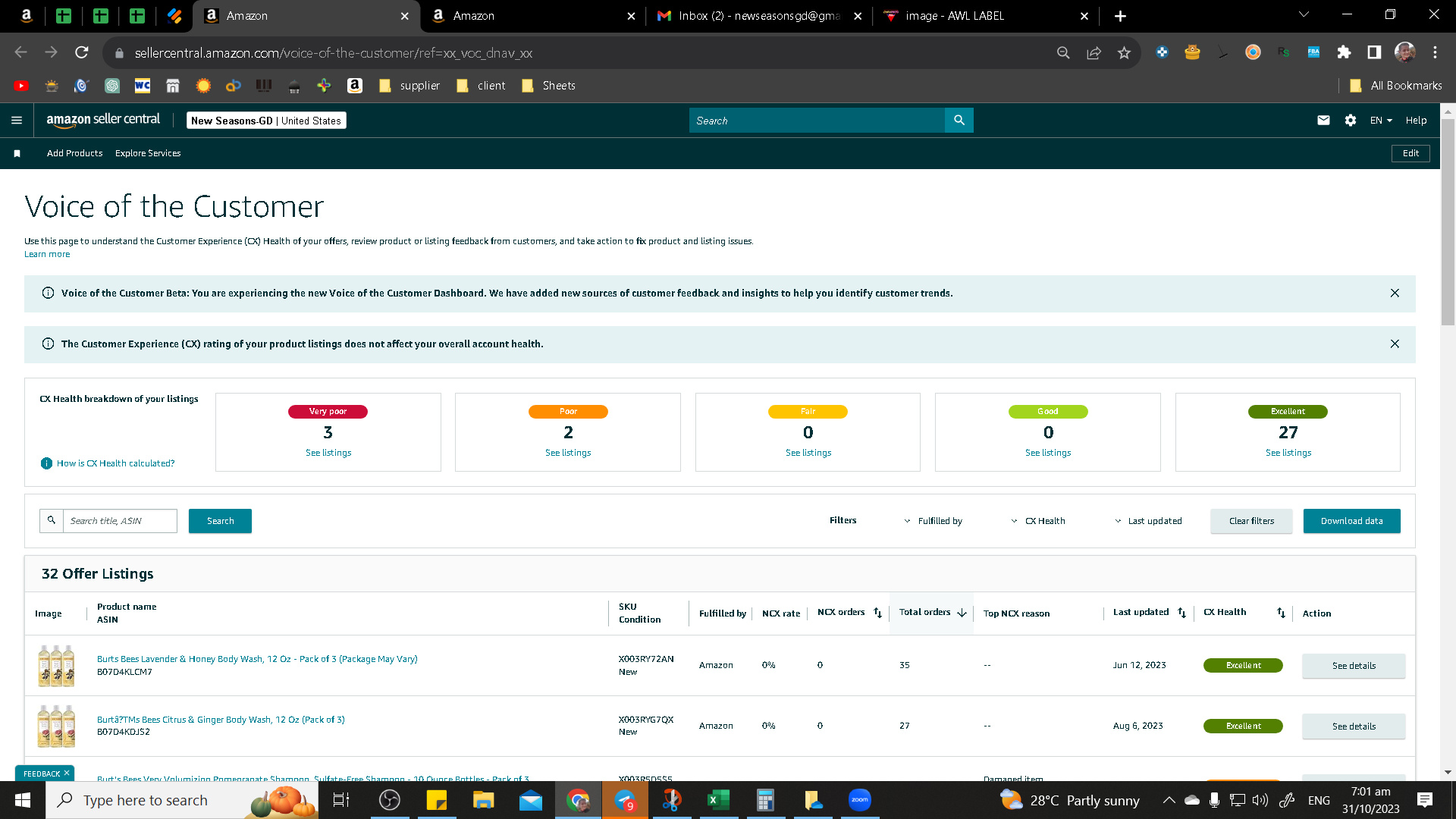The image size is (1456, 819).
Task: Open Explore Services in the navigation bar
Action: coord(148,153)
